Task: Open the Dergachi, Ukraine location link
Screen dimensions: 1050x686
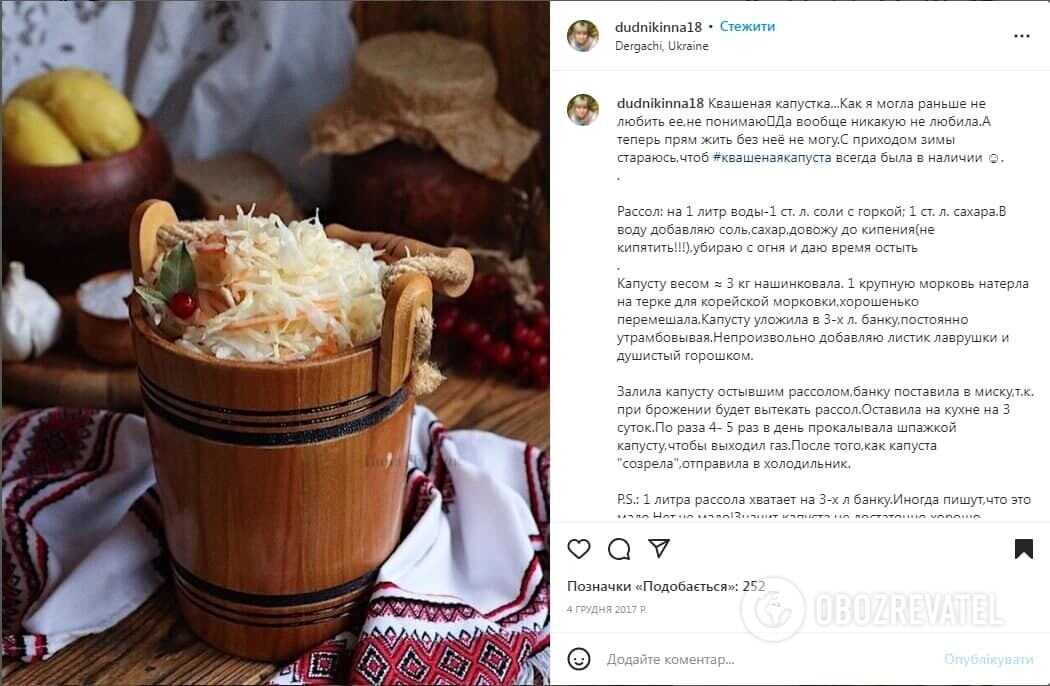Action: [662, 46]
